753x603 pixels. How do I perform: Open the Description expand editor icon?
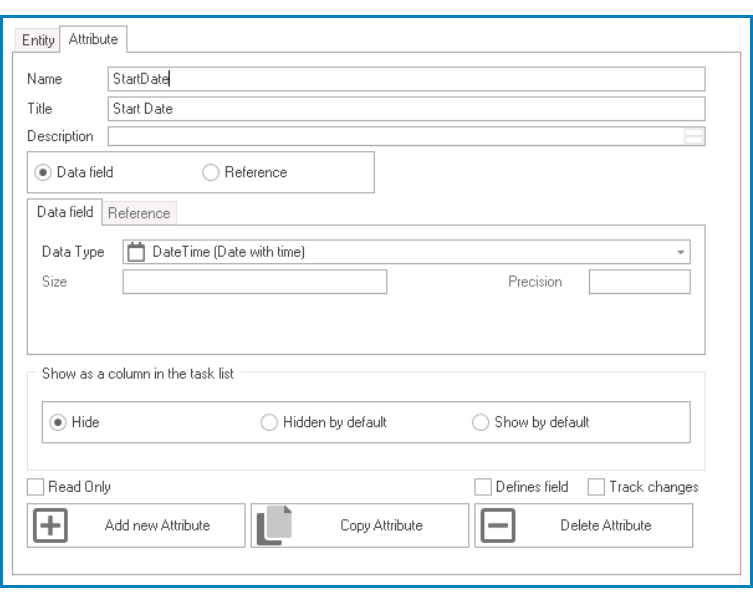693,136
